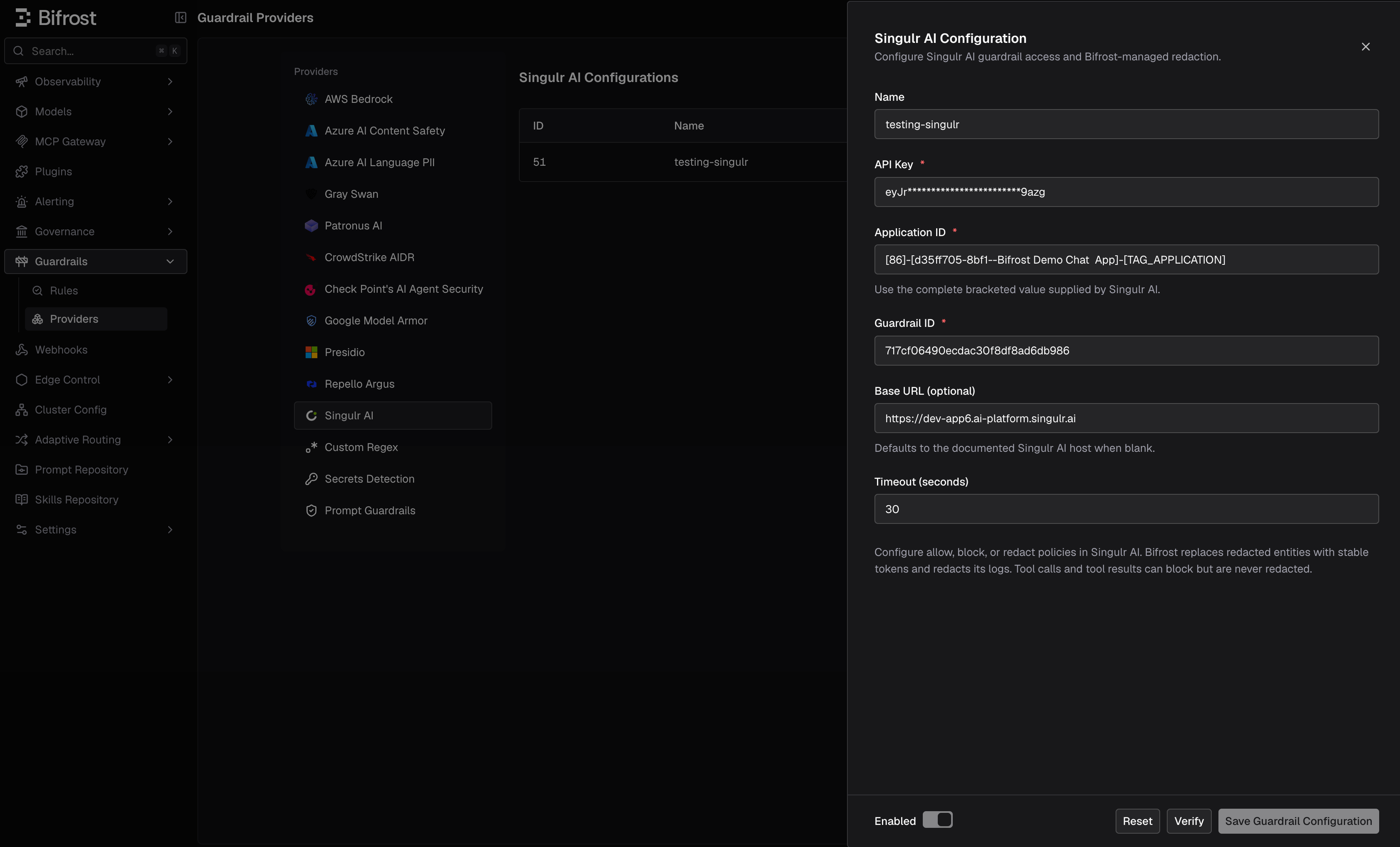Select the Repello Argus provider
This screenshot has height=847, width=1400.
pos(393,385)
